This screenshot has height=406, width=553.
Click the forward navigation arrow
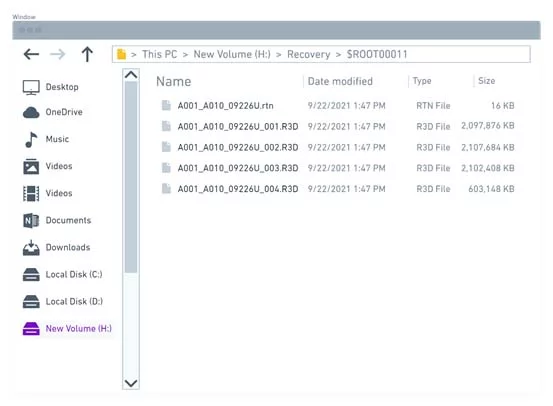[x=57, y=54]
